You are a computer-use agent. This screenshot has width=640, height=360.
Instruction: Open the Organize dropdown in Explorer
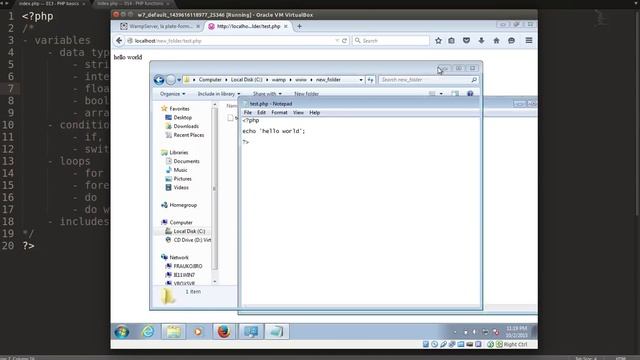click(x=173, y=94)
